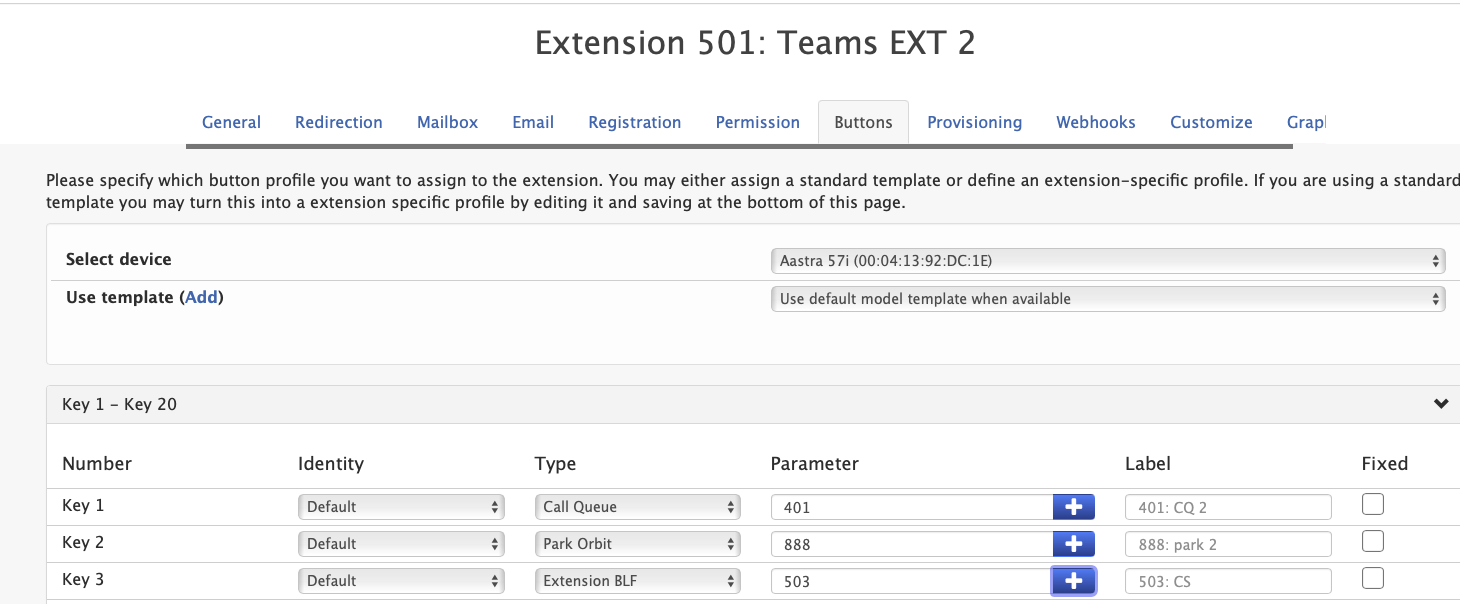
Task: Change Key 1 type from Call Queue
Action: [637, 507]
